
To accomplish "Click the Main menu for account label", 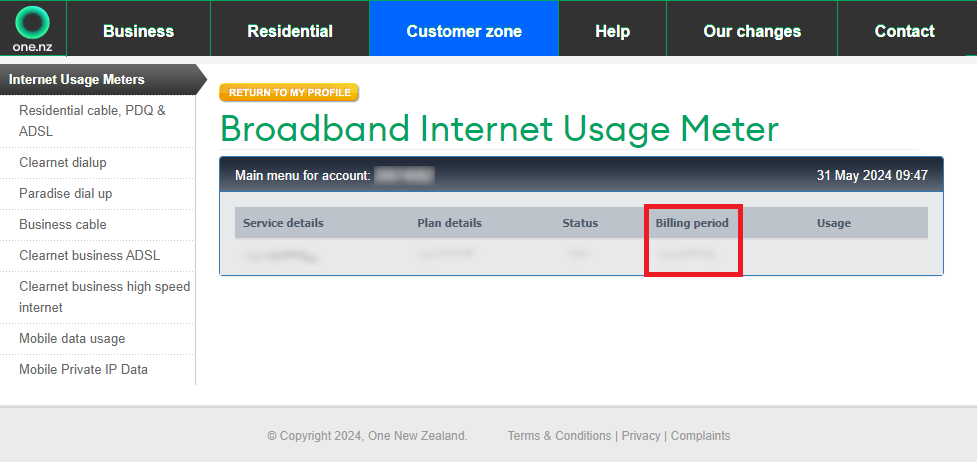I will 303,176.
